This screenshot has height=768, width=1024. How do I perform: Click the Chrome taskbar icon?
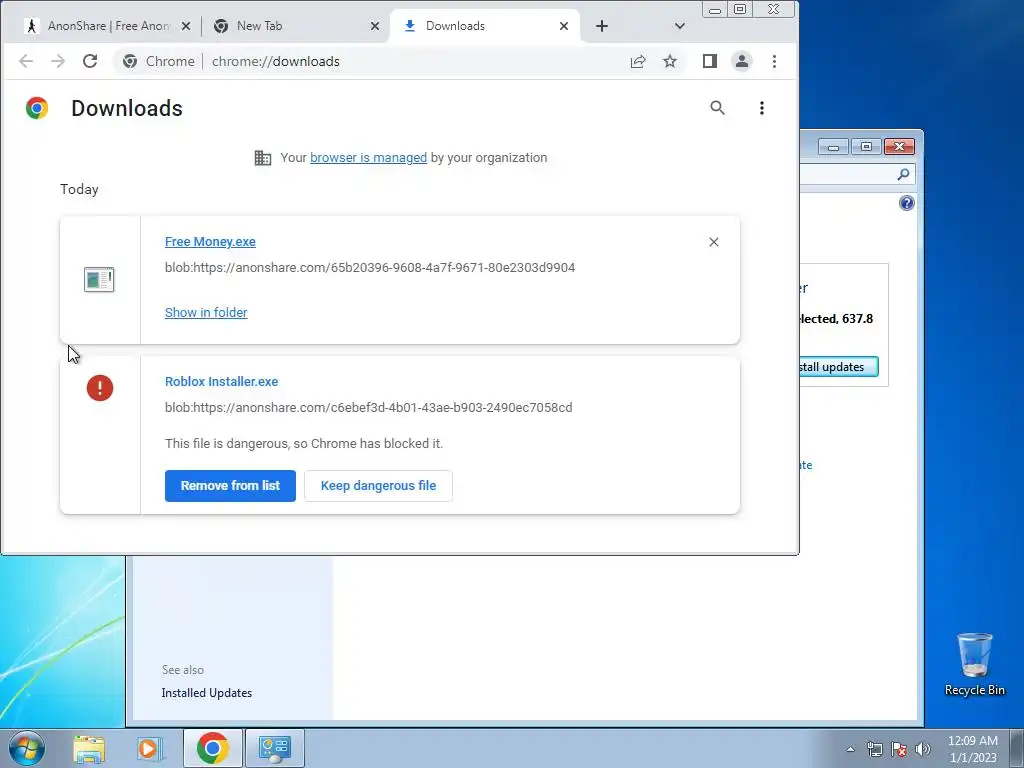[212, 748]
